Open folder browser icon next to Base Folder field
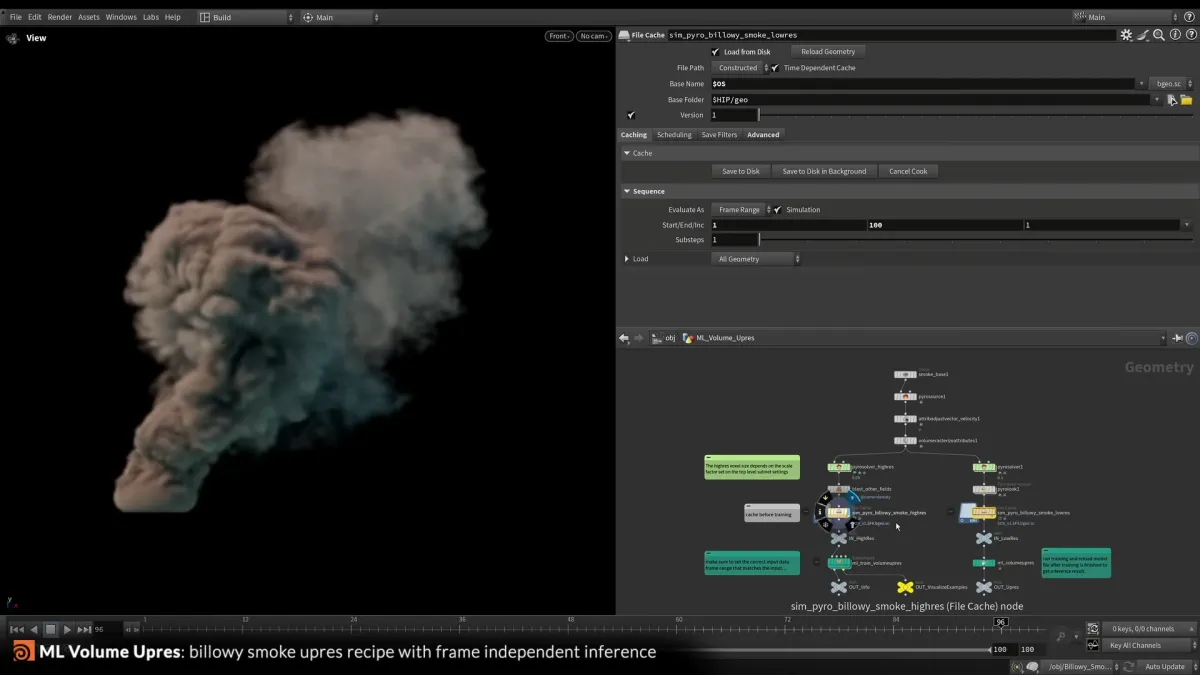This screenshot has width=1200, height=675. pyautogui.click(x=1186, y=99)
